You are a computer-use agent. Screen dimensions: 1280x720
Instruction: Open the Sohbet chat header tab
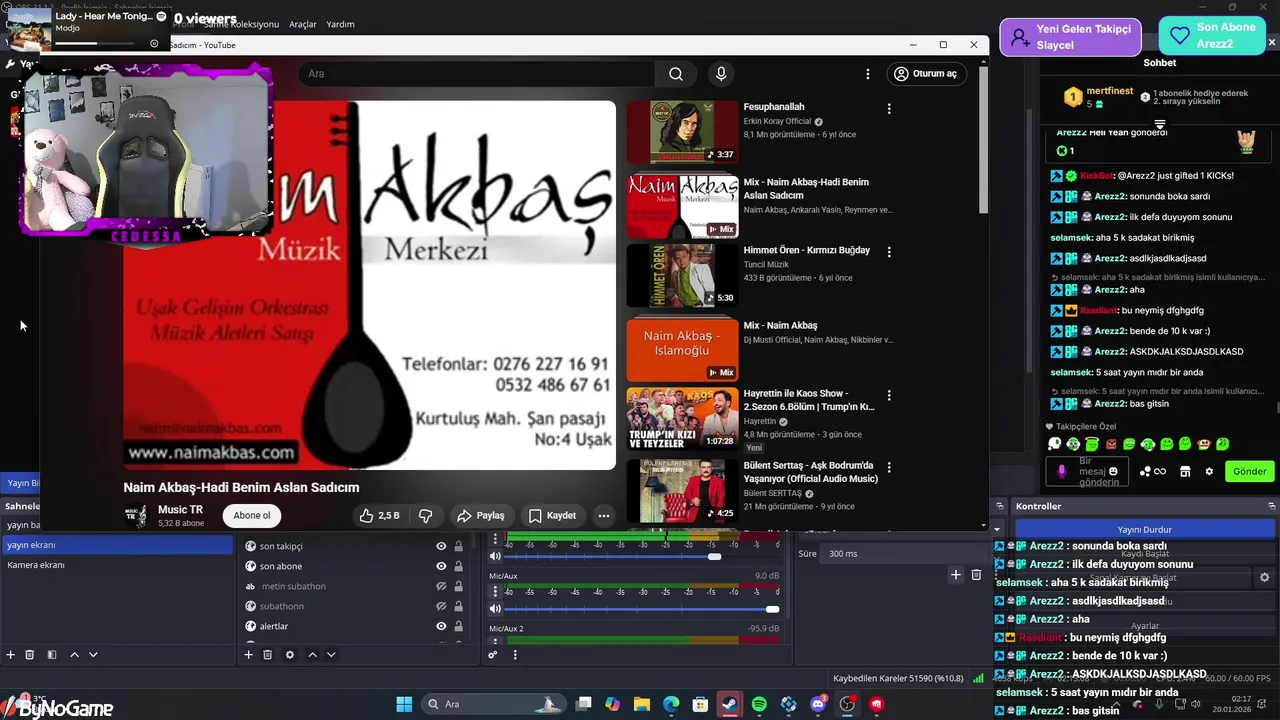pos(1160,63)
